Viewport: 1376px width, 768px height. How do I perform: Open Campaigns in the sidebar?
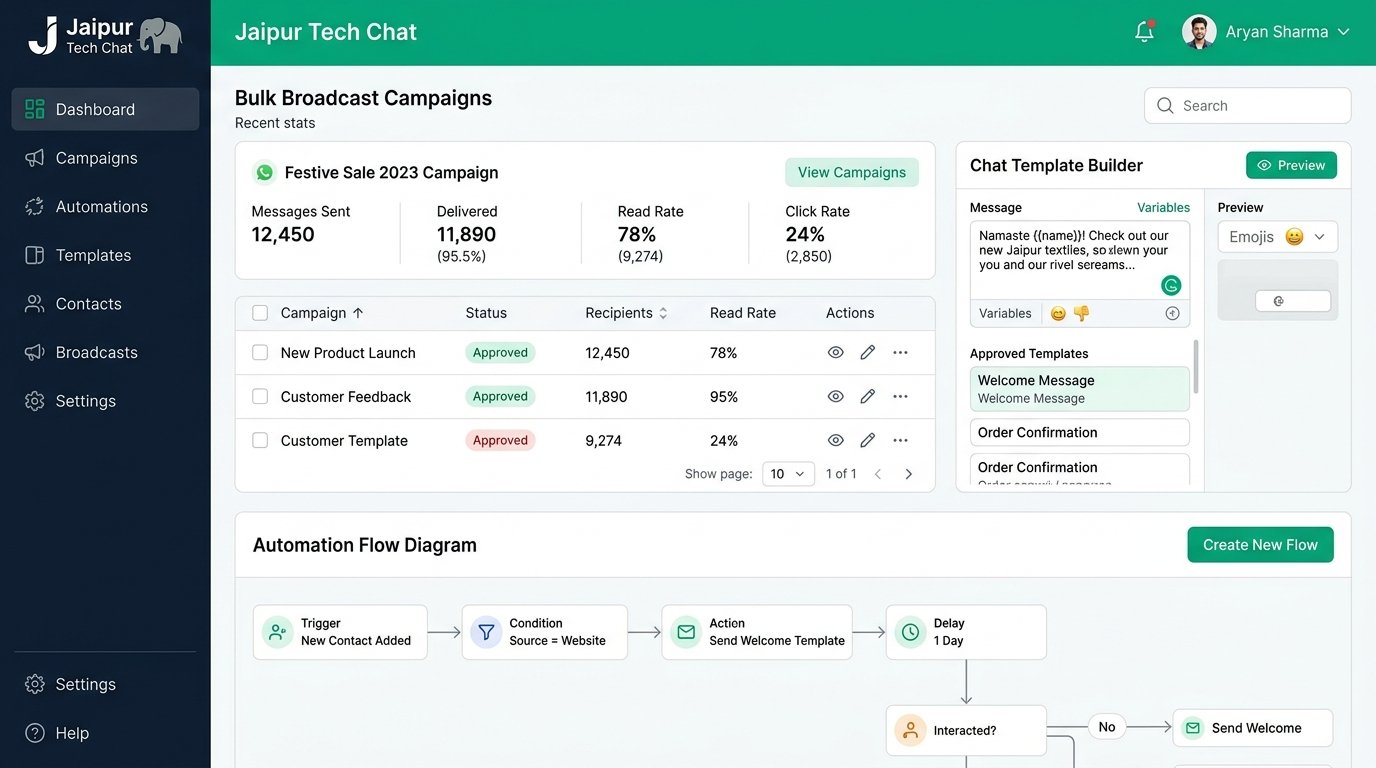click(105, 158)
